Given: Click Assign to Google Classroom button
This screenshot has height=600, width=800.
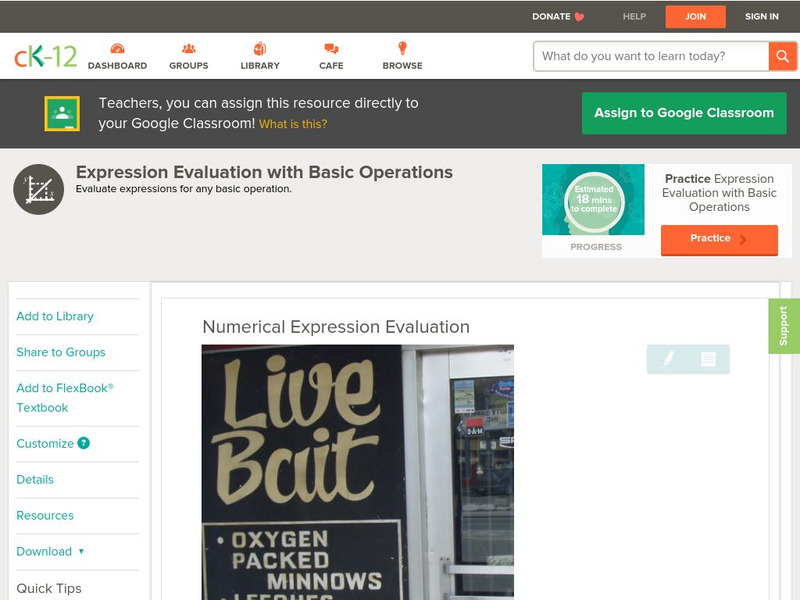Looking at the screenshot, I should click(x=684, y=113).
